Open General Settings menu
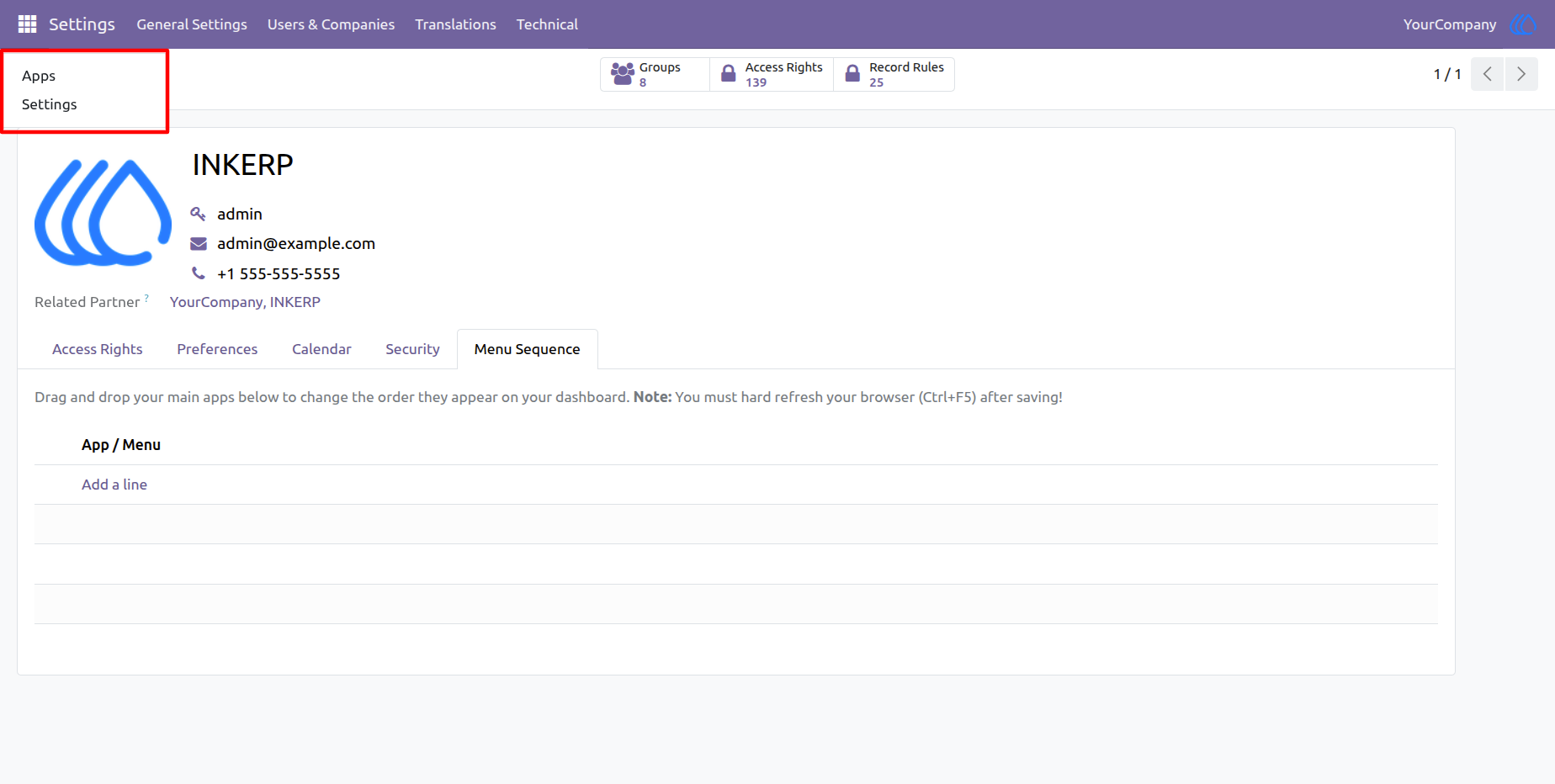Screen dimensions: 1555x784 (x=192, y=24)
